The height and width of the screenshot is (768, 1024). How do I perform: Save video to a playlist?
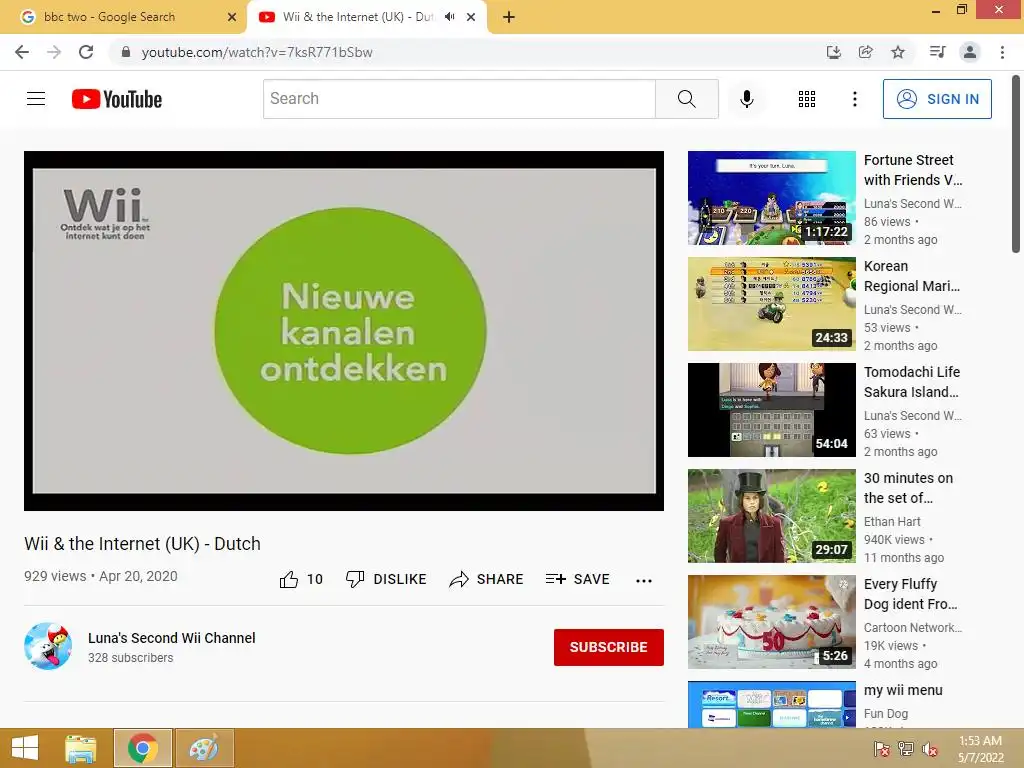pos(577,579)
